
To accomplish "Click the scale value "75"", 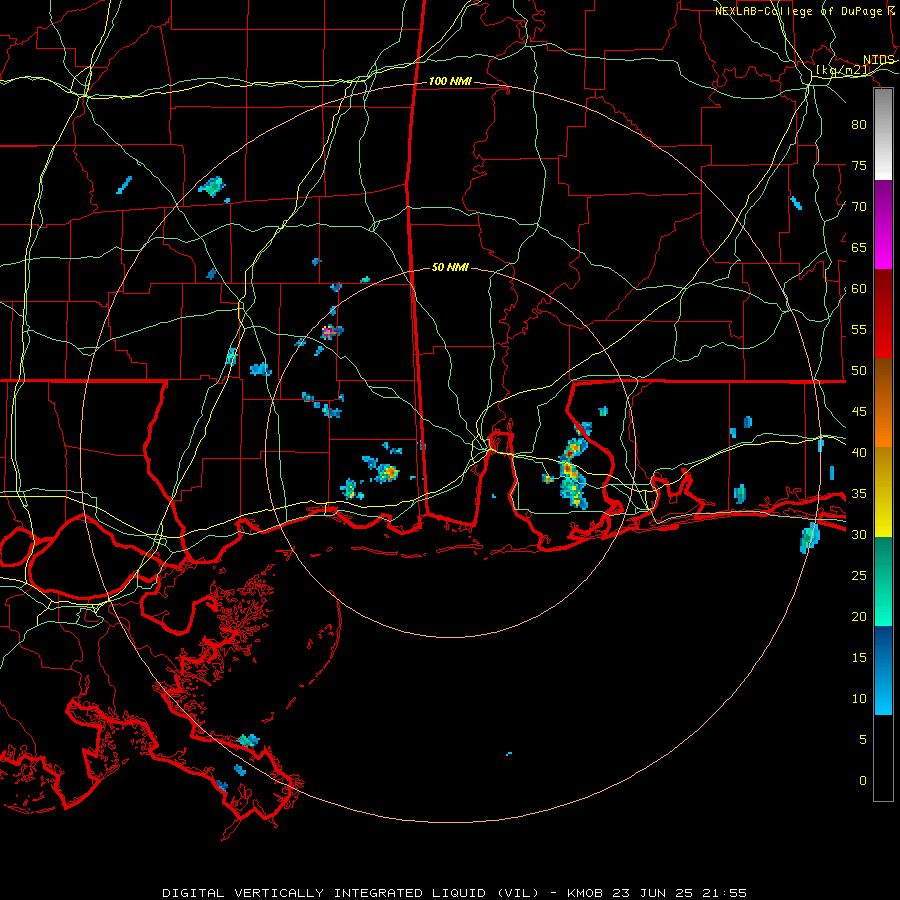I will 859,165.
